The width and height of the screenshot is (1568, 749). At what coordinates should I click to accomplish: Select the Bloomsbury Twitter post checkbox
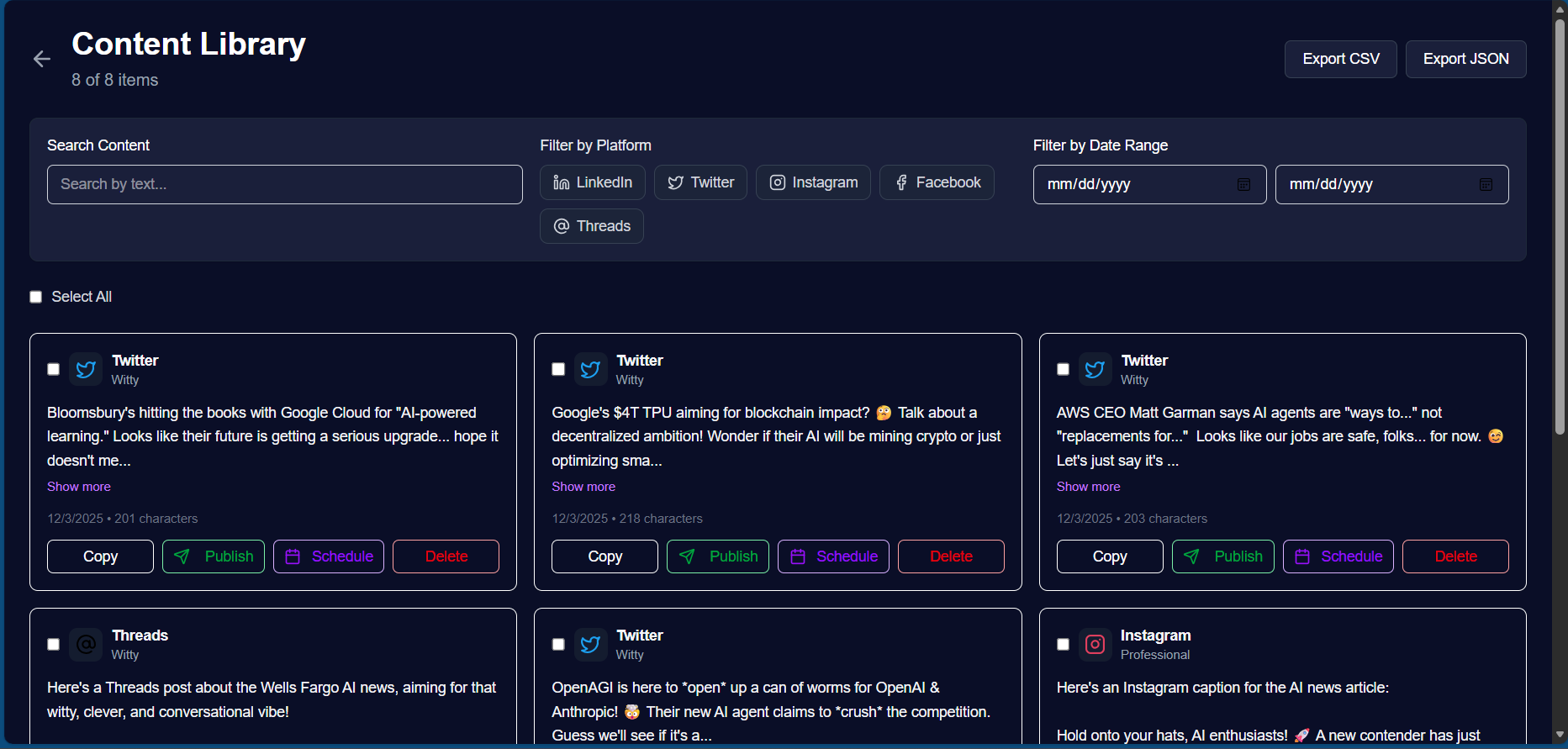[x=54, y=369]
